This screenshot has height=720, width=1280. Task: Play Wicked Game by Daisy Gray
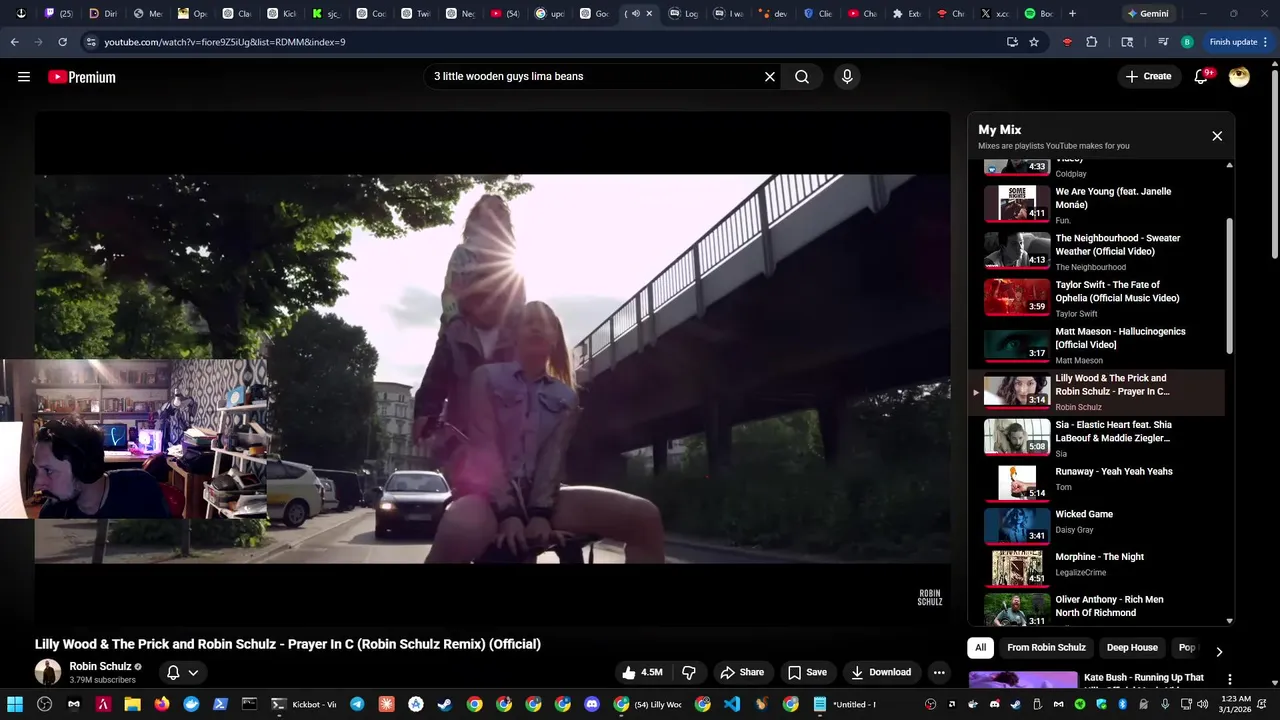point(1097,525)
